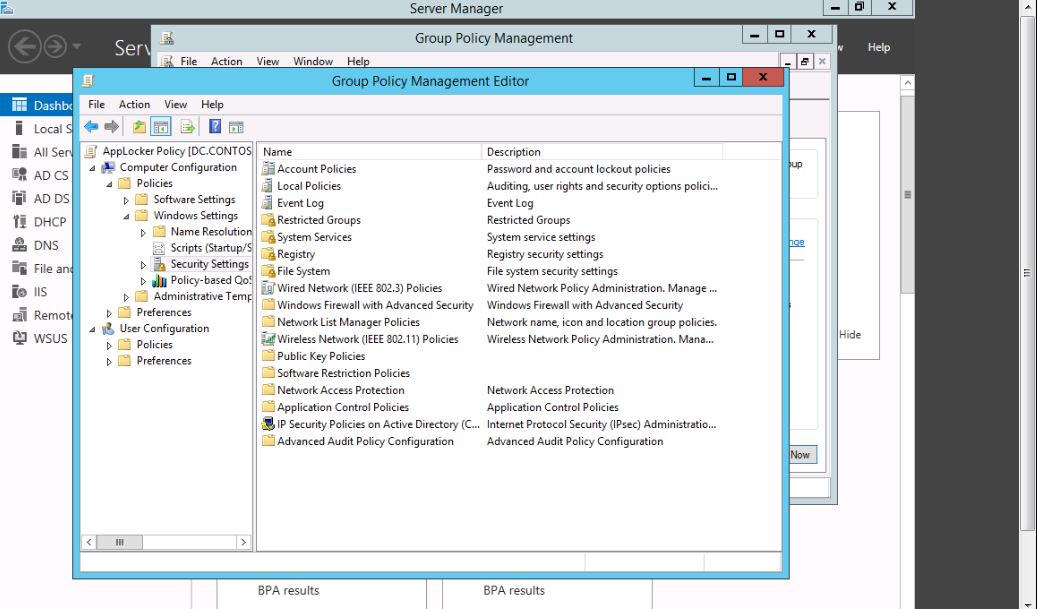
Task: Select the Windows Firewall with Advanced Security row name
Action: (375, 305)
